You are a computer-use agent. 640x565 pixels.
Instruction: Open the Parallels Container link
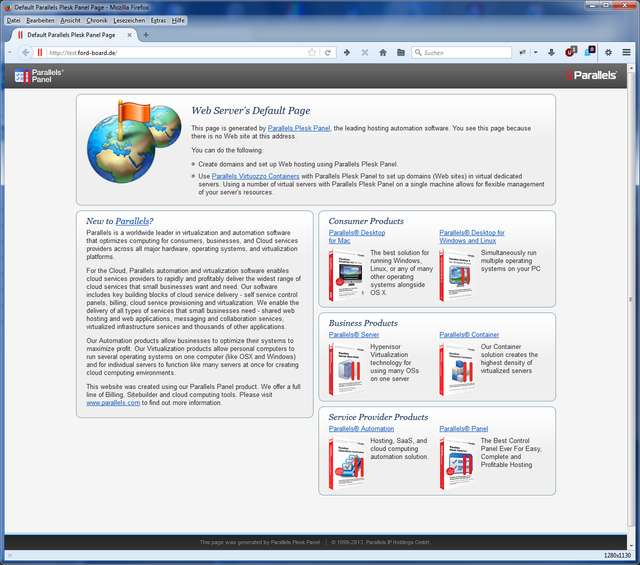point(469,335)
